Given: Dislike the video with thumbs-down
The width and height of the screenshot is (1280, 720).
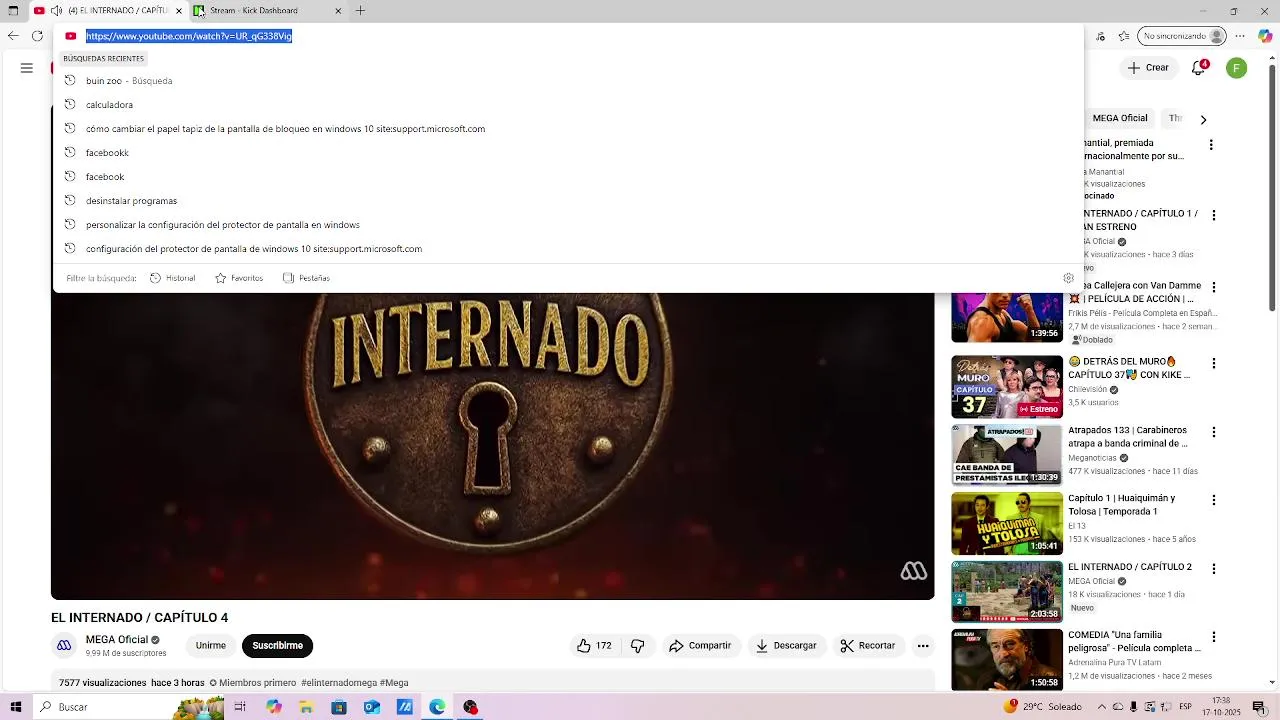Looking at the screenshot, I should coord(638,646).
